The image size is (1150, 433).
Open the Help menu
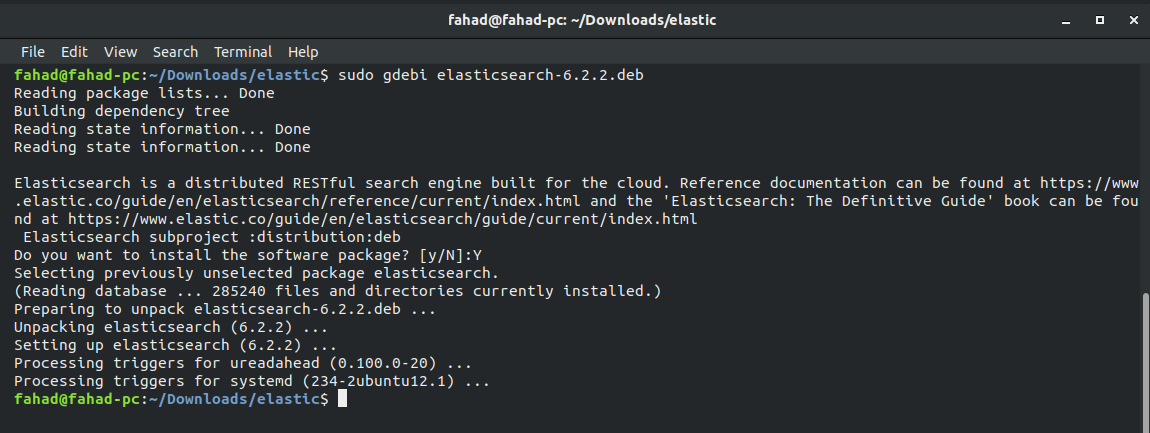[303, 52]
